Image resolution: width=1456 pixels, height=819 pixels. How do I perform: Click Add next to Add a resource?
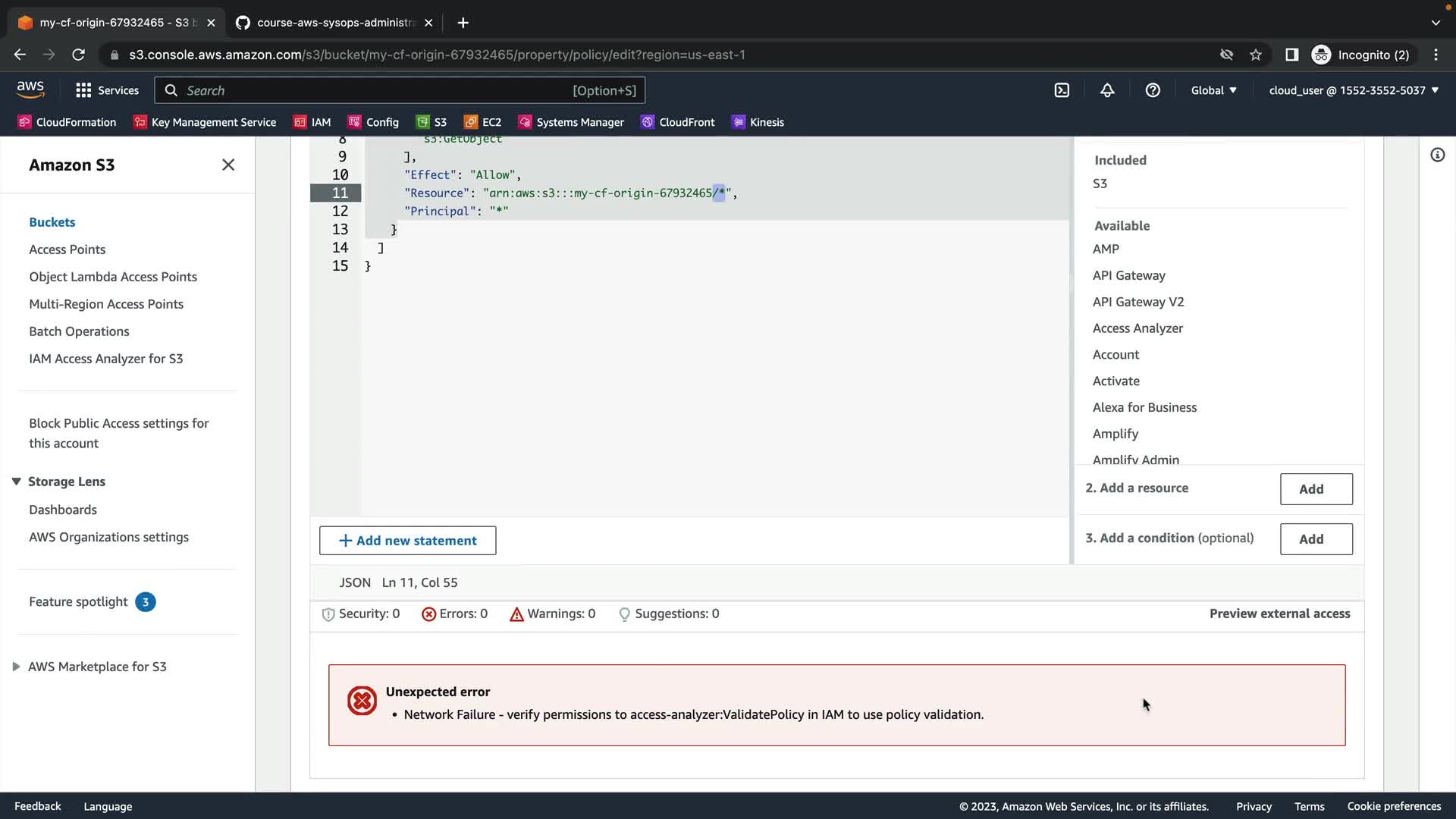[1316, 489]
